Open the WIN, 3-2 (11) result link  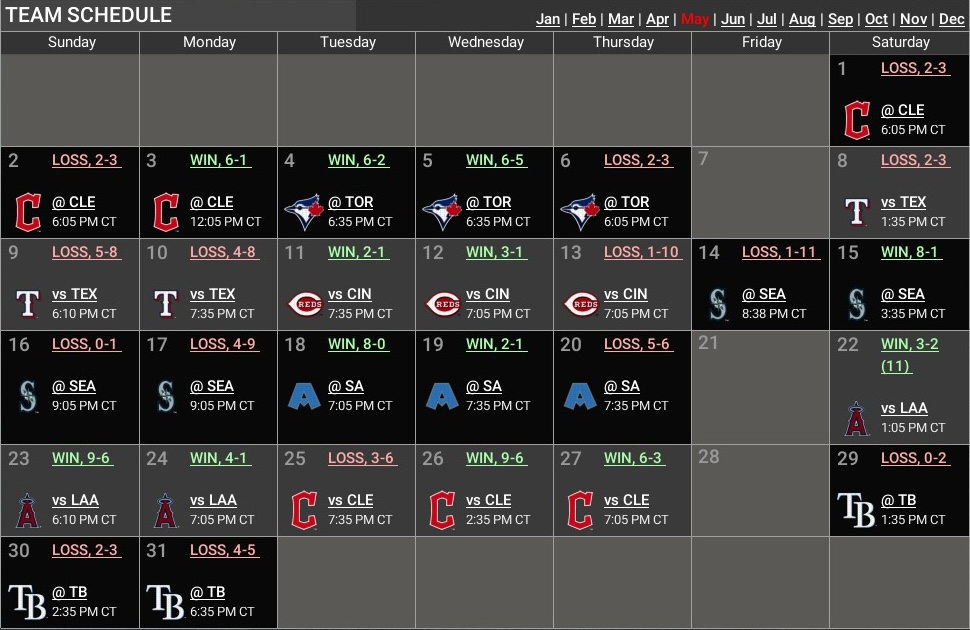point(909,354)
